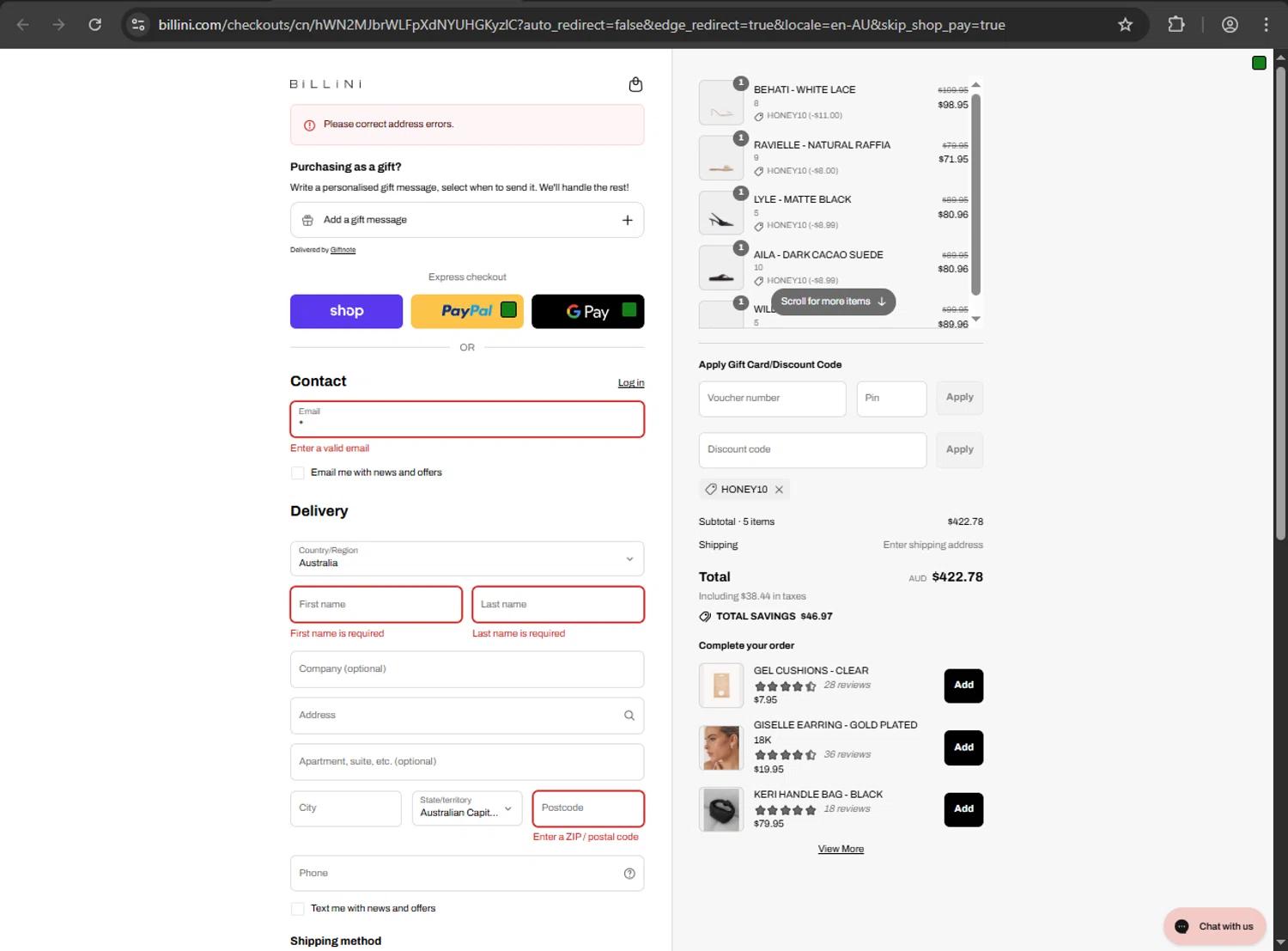This screenshot has height=951, width=1288.
Task: Click the Ravielle Natural Raffia thumbnail
Action: (x=721, y=158)
